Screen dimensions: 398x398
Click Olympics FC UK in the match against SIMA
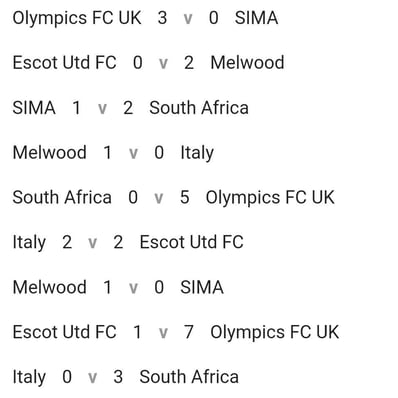coord(77,18)
